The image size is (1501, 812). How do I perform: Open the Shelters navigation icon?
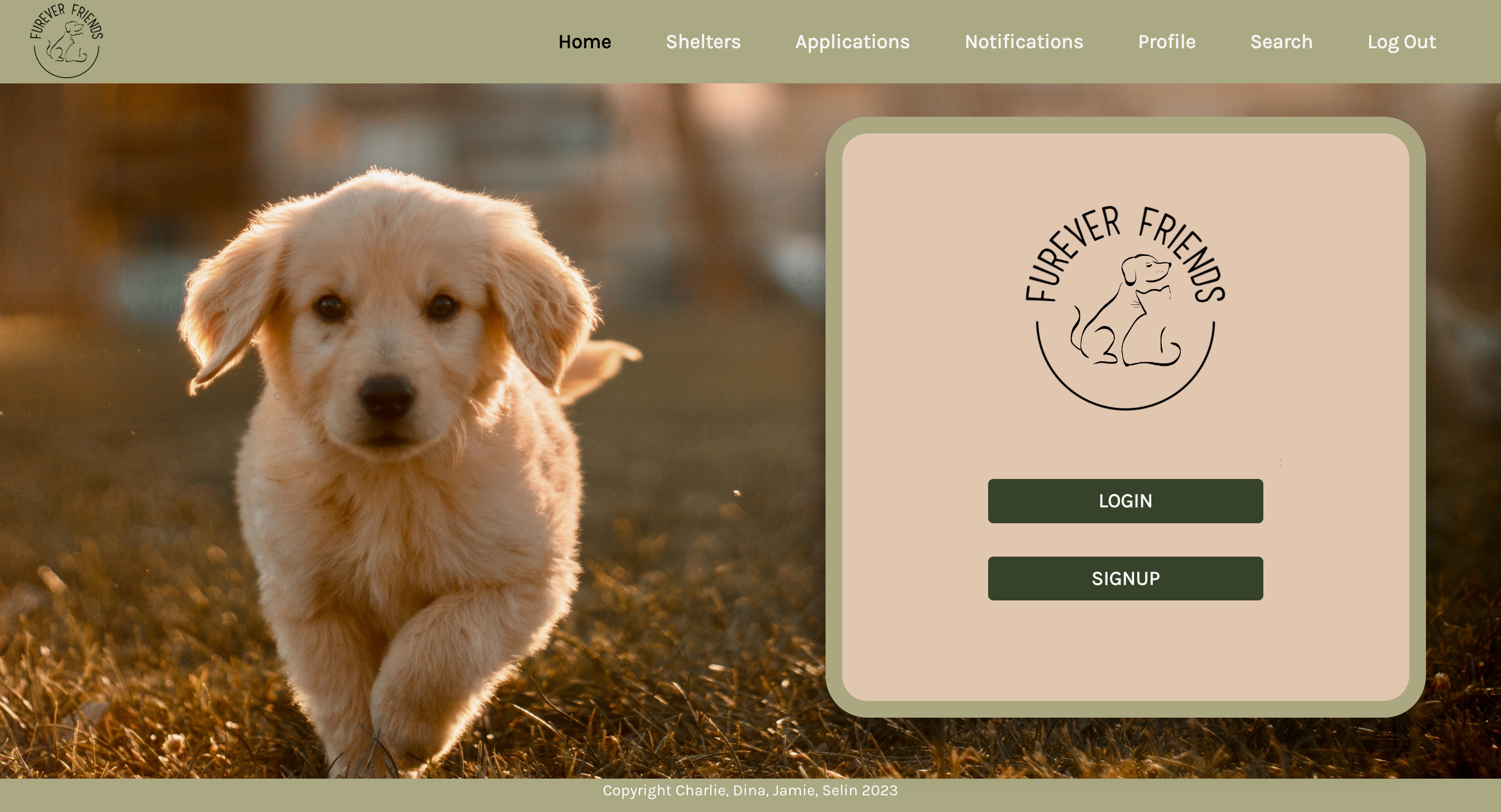[x=703, y=42]
